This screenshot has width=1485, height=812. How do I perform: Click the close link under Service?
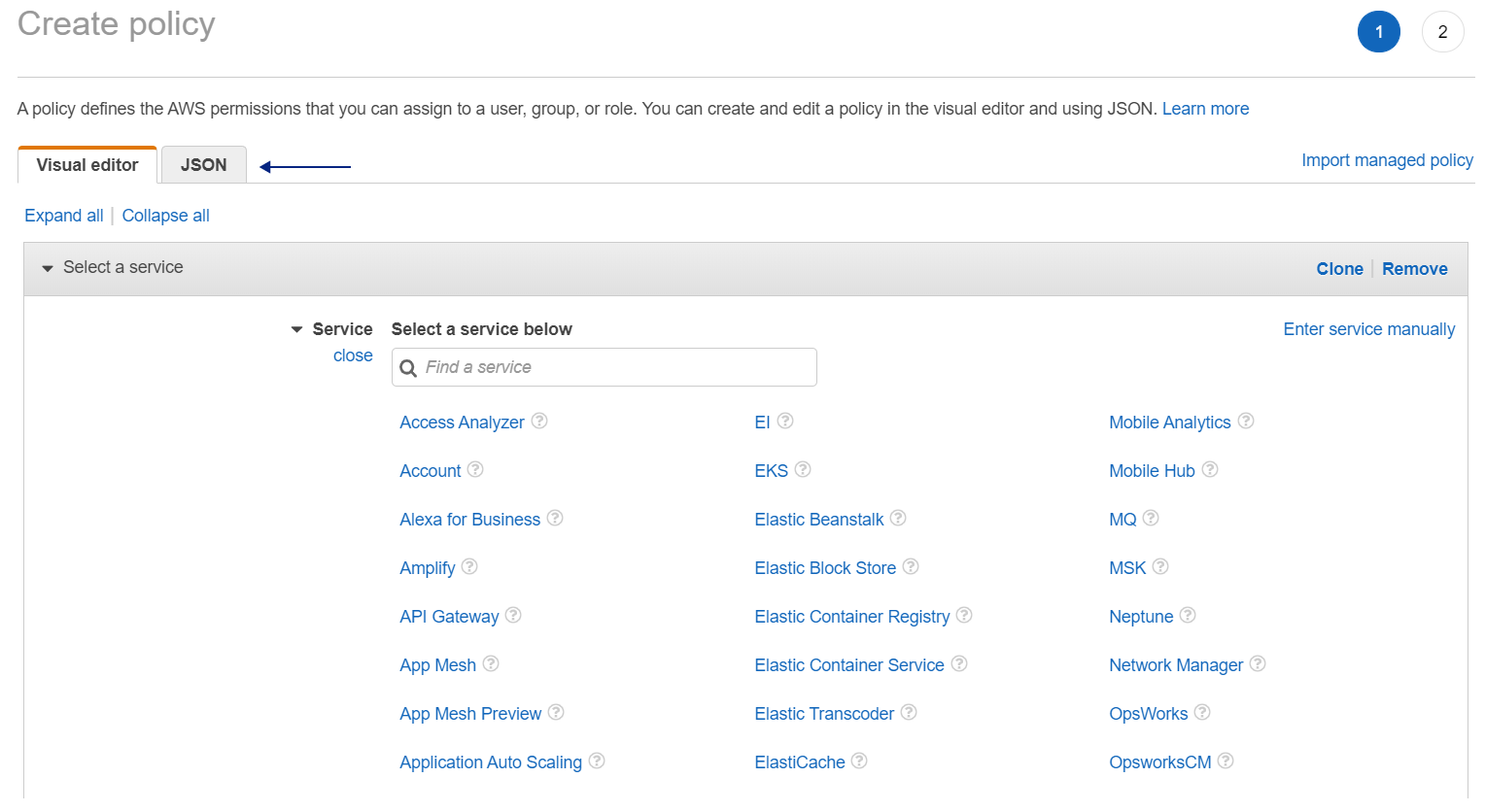coord(353,355)
